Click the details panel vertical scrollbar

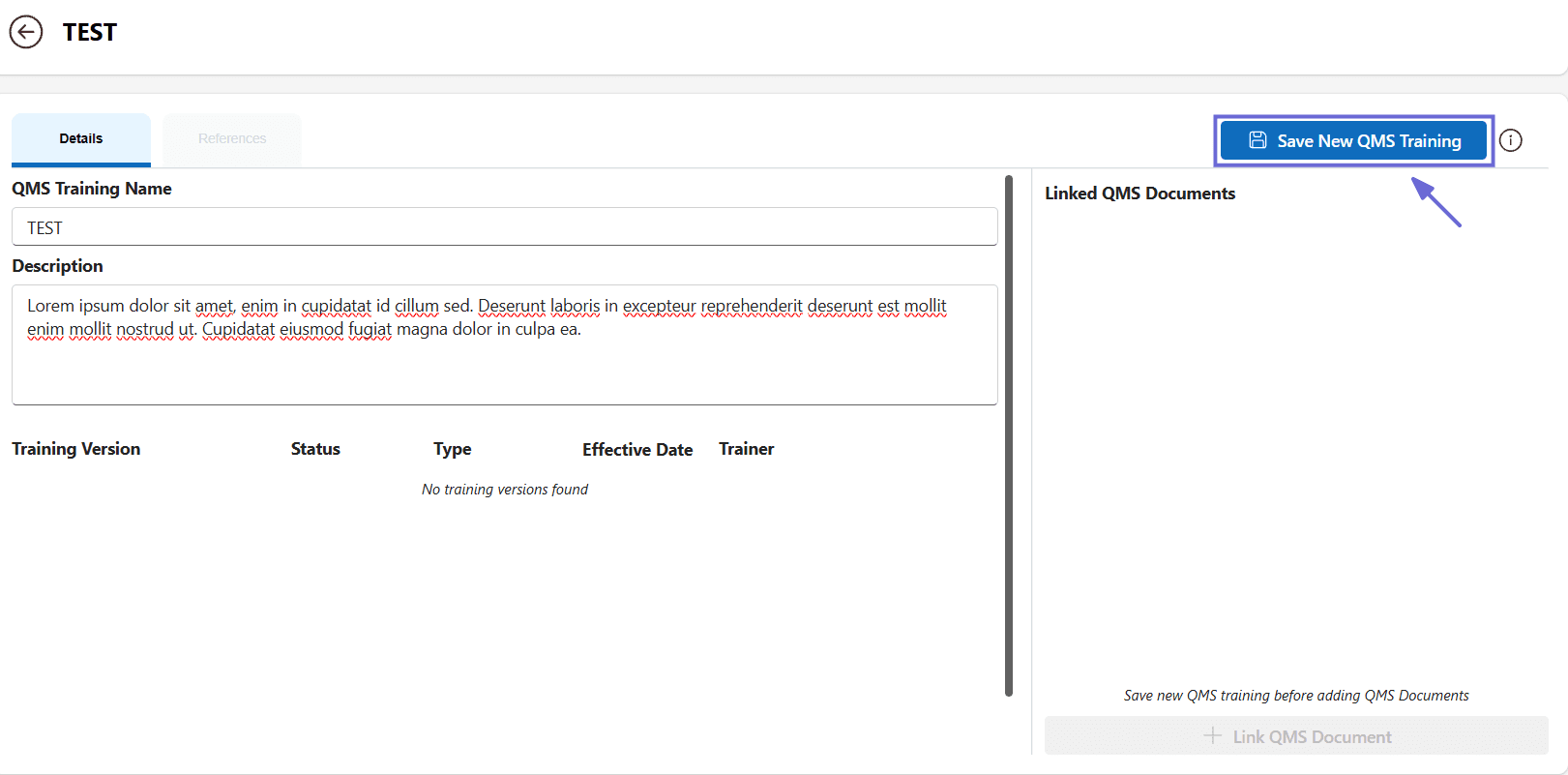(x=1009, y=435)
